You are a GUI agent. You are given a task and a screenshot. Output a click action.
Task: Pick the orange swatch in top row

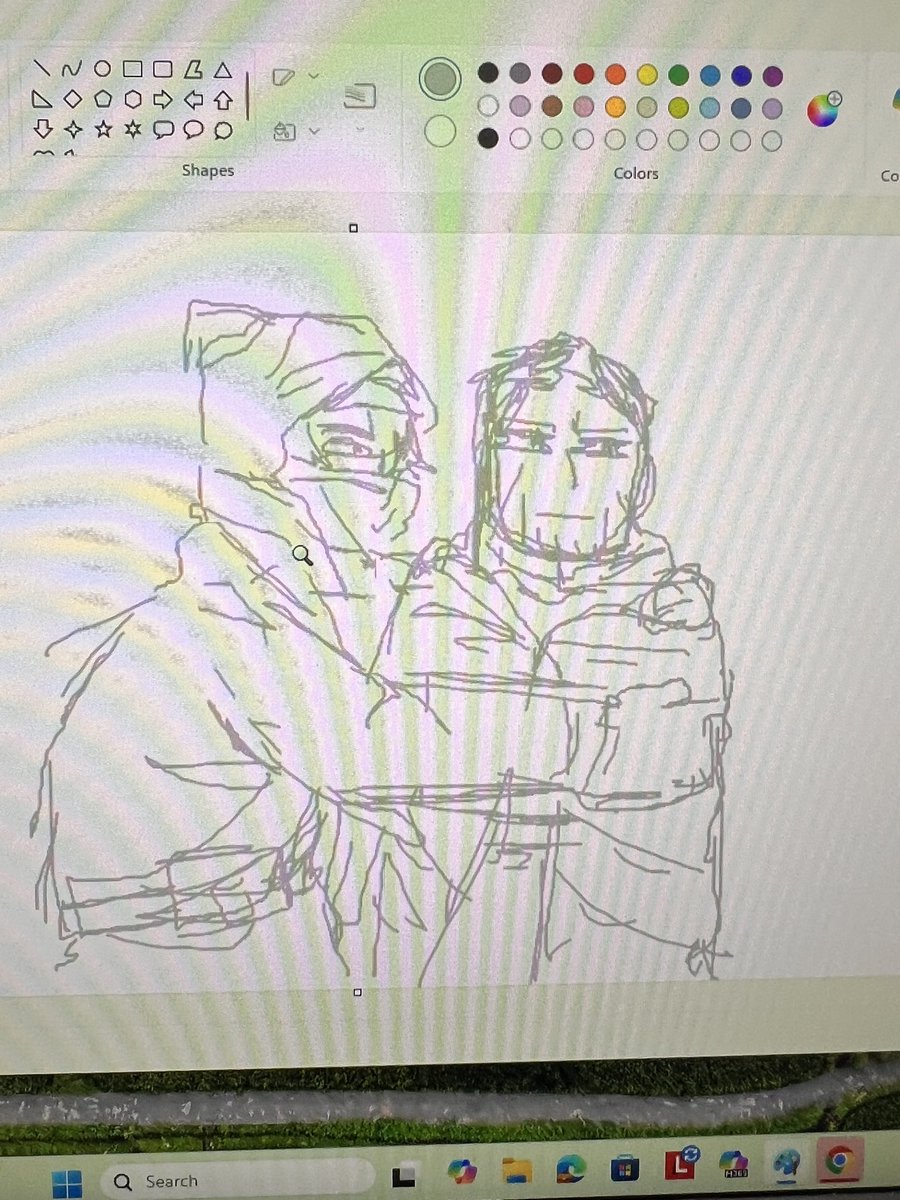(615, 74)
